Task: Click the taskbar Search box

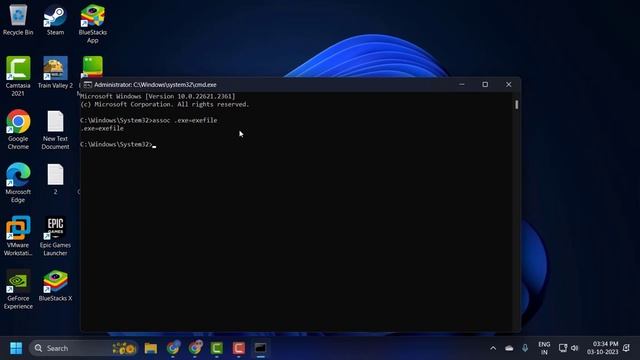Action: (x=84, y=348)
